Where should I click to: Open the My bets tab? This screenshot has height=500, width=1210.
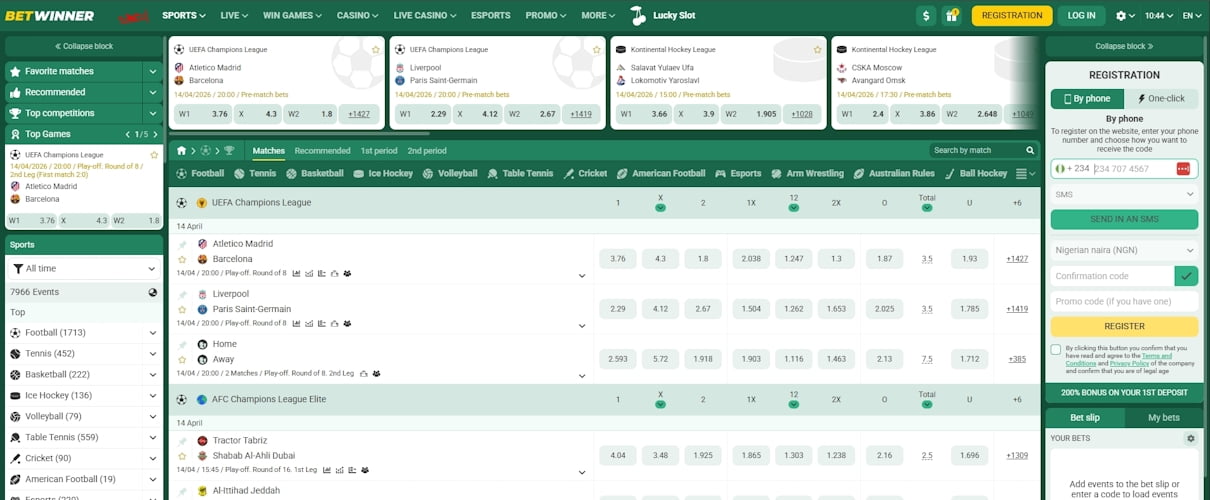click(x=1163, y=417)
